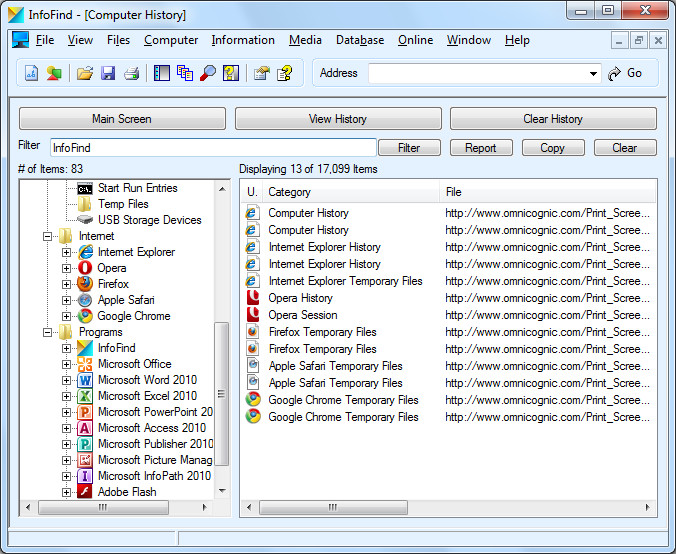Select the Opera Session row

(x=448, y=315)
